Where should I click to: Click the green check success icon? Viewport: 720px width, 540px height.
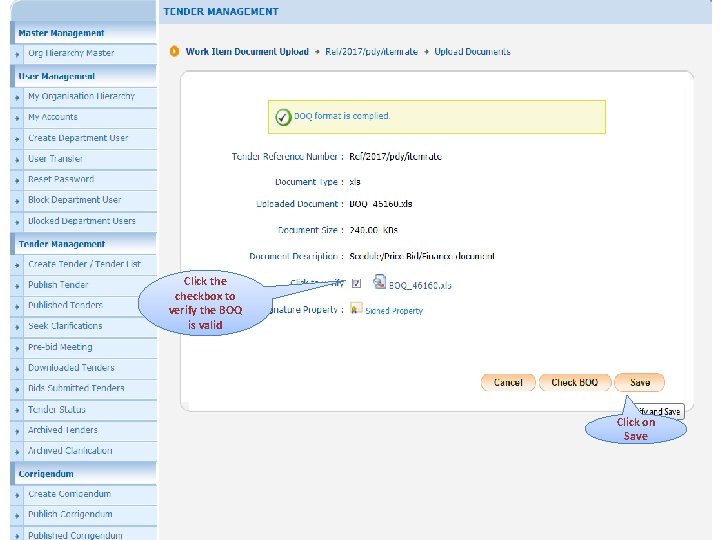pos(283,117)
